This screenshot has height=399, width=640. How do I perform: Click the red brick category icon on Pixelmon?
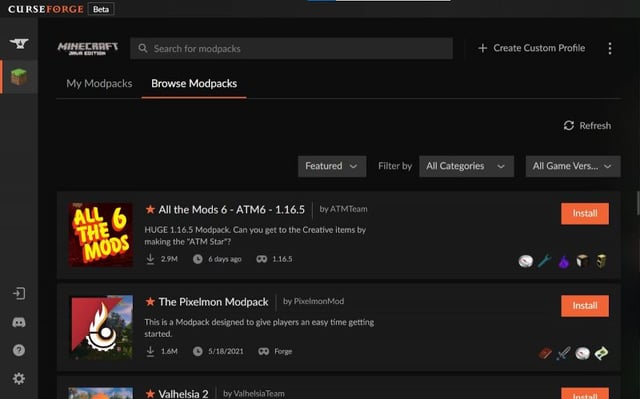pyautogui.click(x=545, y=353)
